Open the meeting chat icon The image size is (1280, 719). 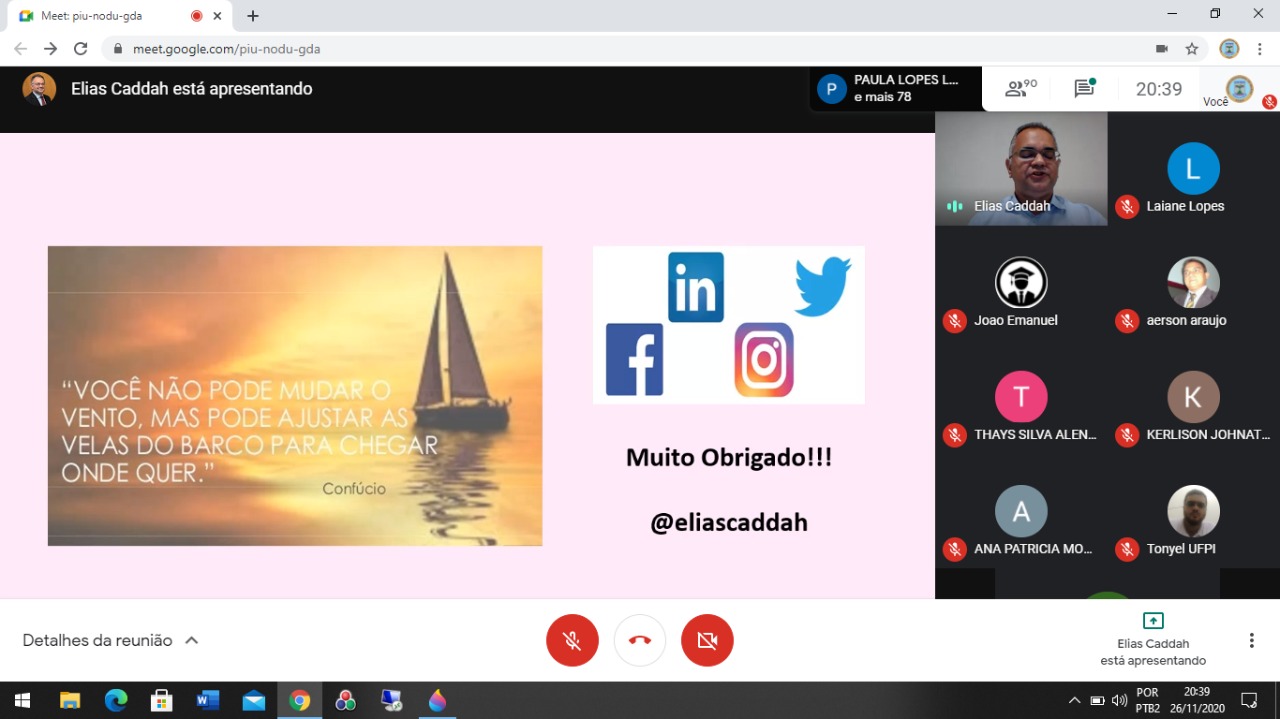[1084, 89]
